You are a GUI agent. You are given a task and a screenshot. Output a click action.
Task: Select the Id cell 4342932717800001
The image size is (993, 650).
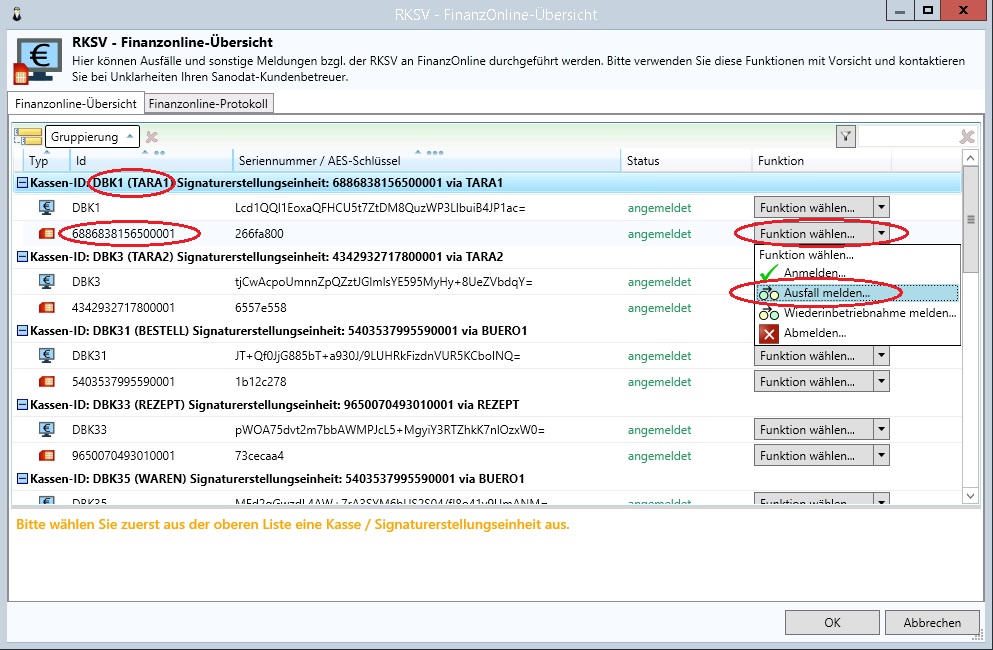[x=123, y=308]
